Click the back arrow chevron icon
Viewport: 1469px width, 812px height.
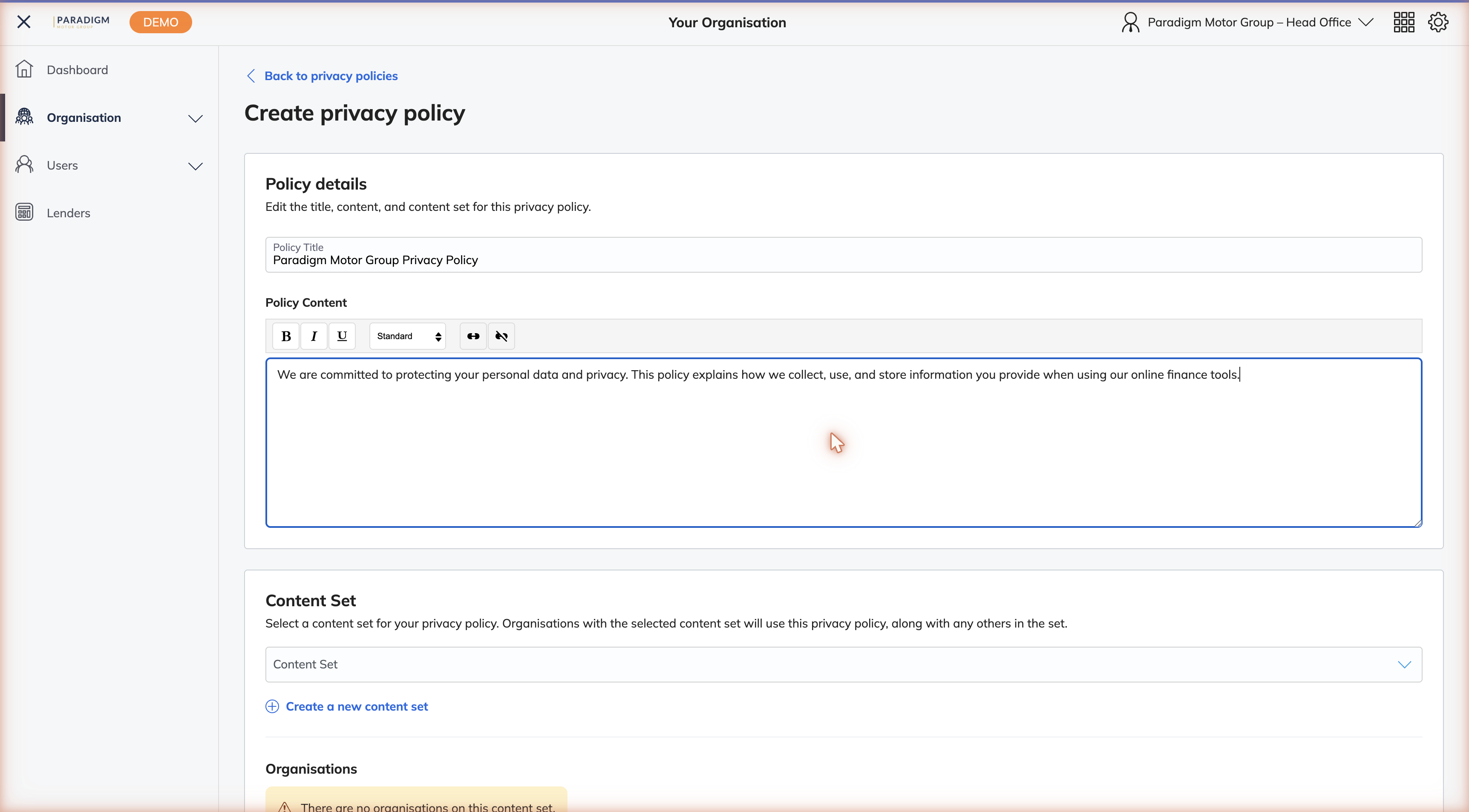[251, 76]
